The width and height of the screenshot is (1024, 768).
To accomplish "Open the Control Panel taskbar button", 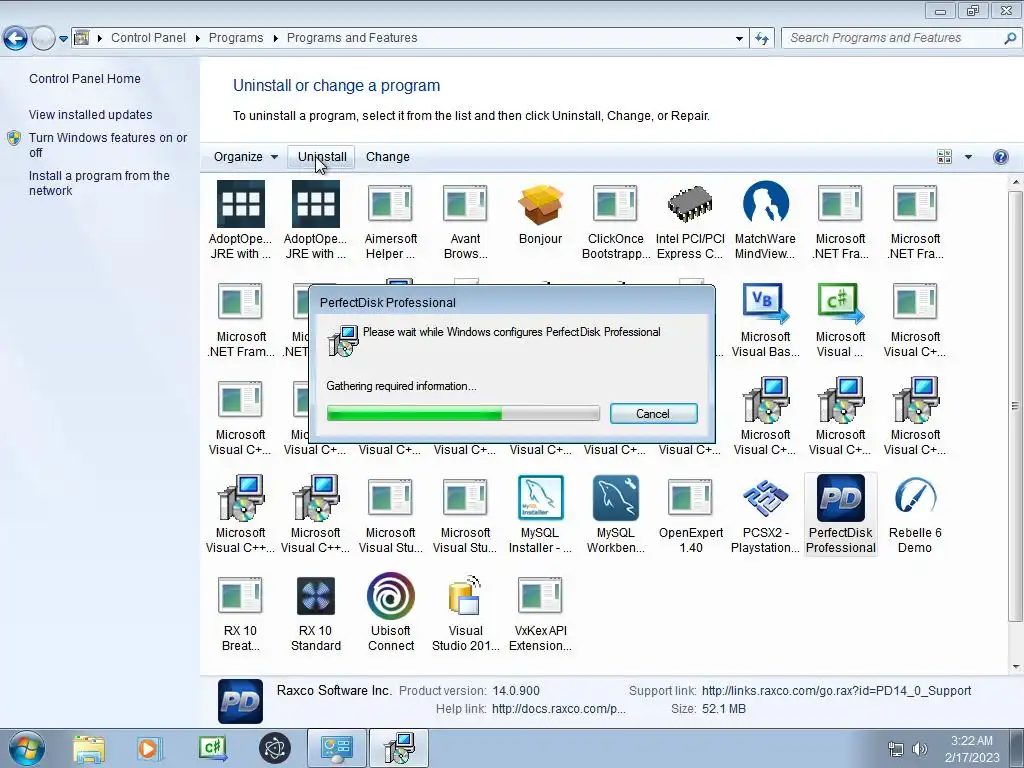I will coord(336,748).
